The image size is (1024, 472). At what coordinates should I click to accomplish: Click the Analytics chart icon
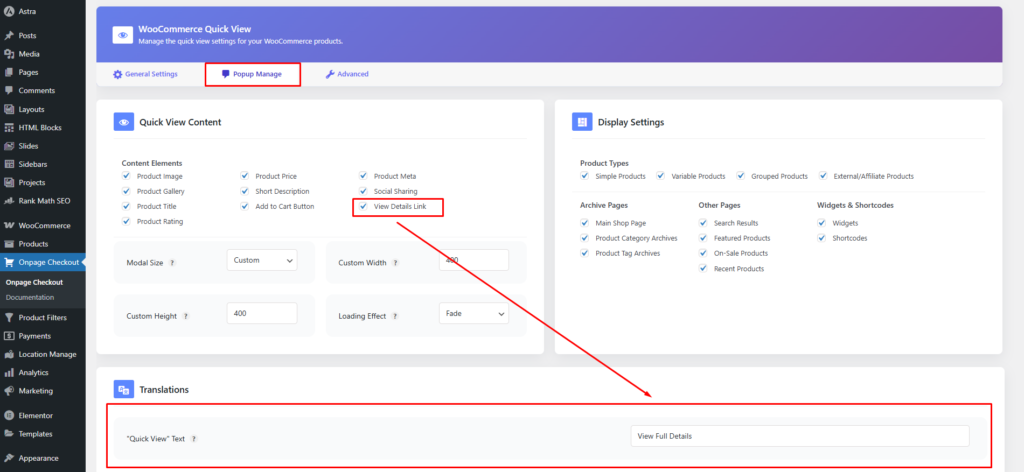(x=9, y=372)
